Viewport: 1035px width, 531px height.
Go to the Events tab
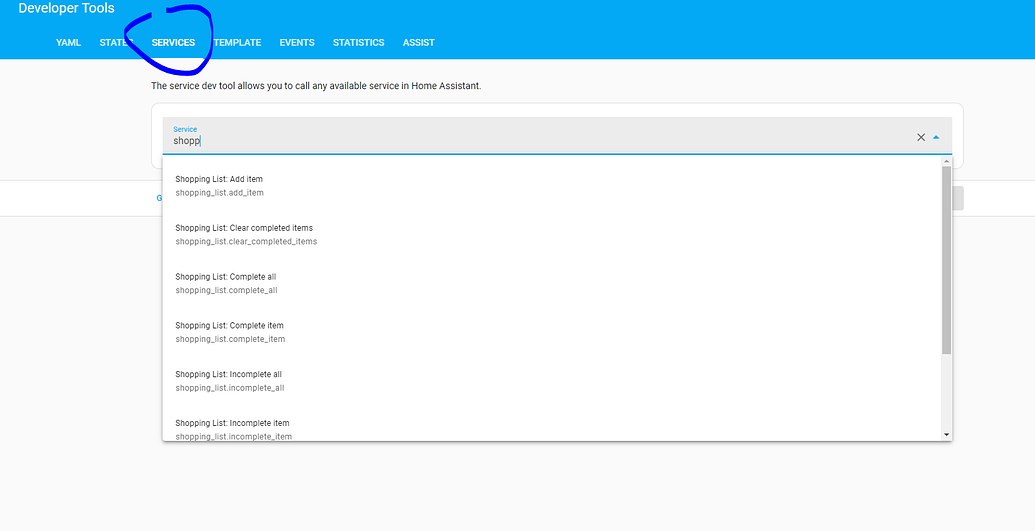[x=297, y=42]
